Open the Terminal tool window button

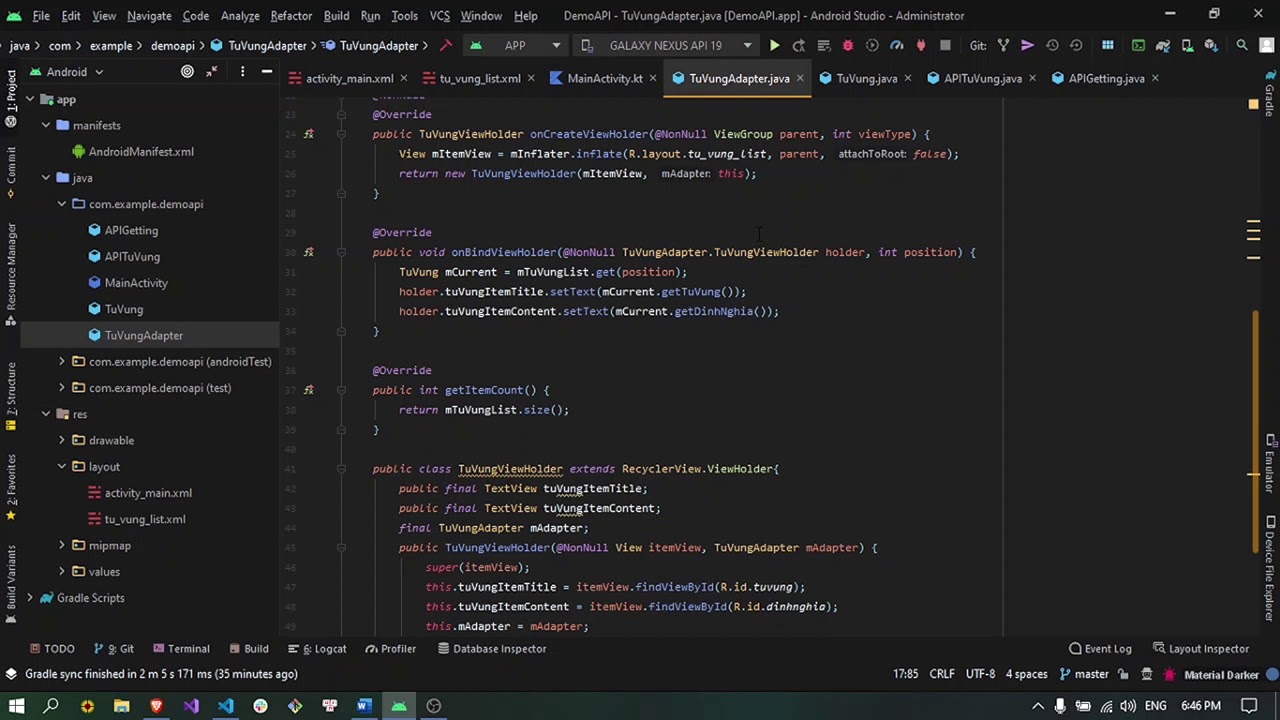(180, 649)
